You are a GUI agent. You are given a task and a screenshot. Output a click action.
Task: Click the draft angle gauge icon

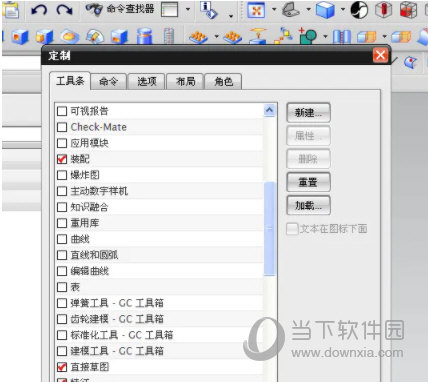(x=95, y=36)
